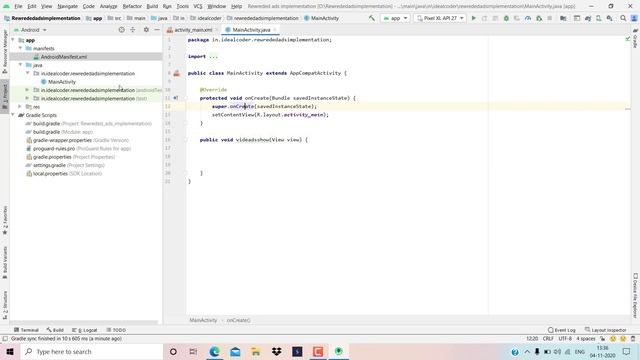Toggle the 1: Project tool window

[x=5, y=96]
